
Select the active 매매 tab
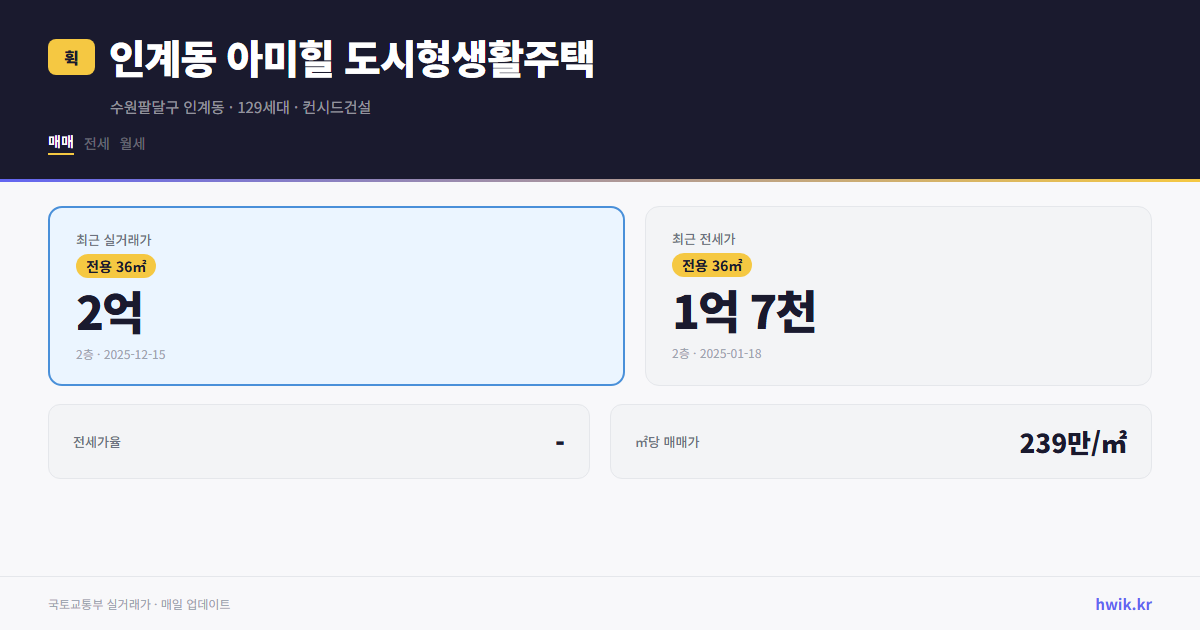(x=60, y=143)
